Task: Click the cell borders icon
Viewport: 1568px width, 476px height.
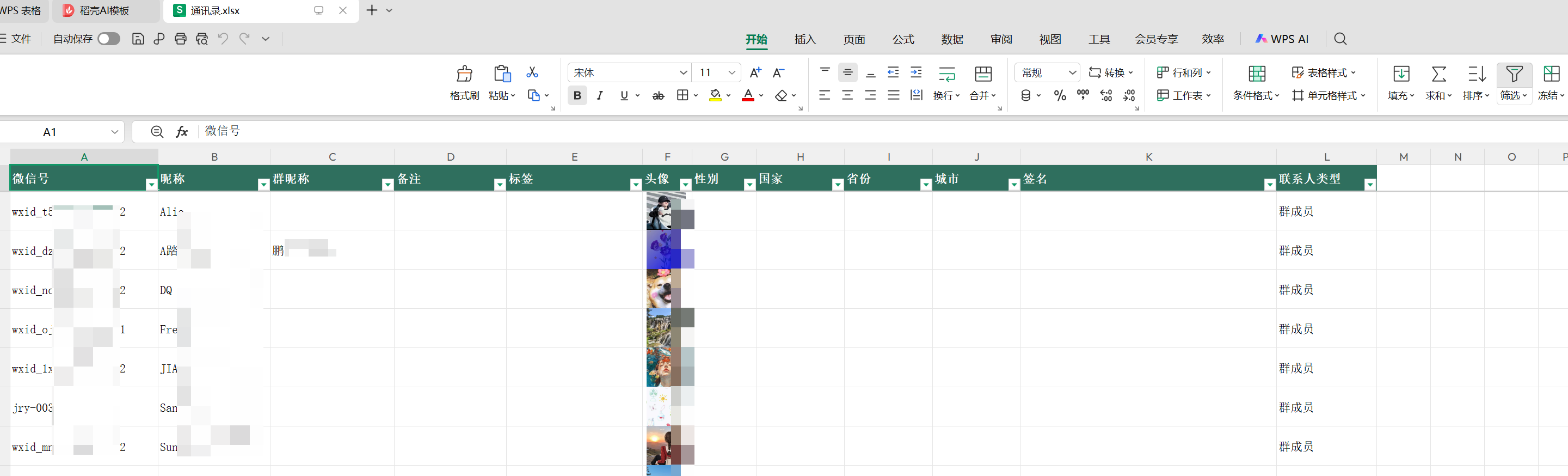Action: point(683,95)
